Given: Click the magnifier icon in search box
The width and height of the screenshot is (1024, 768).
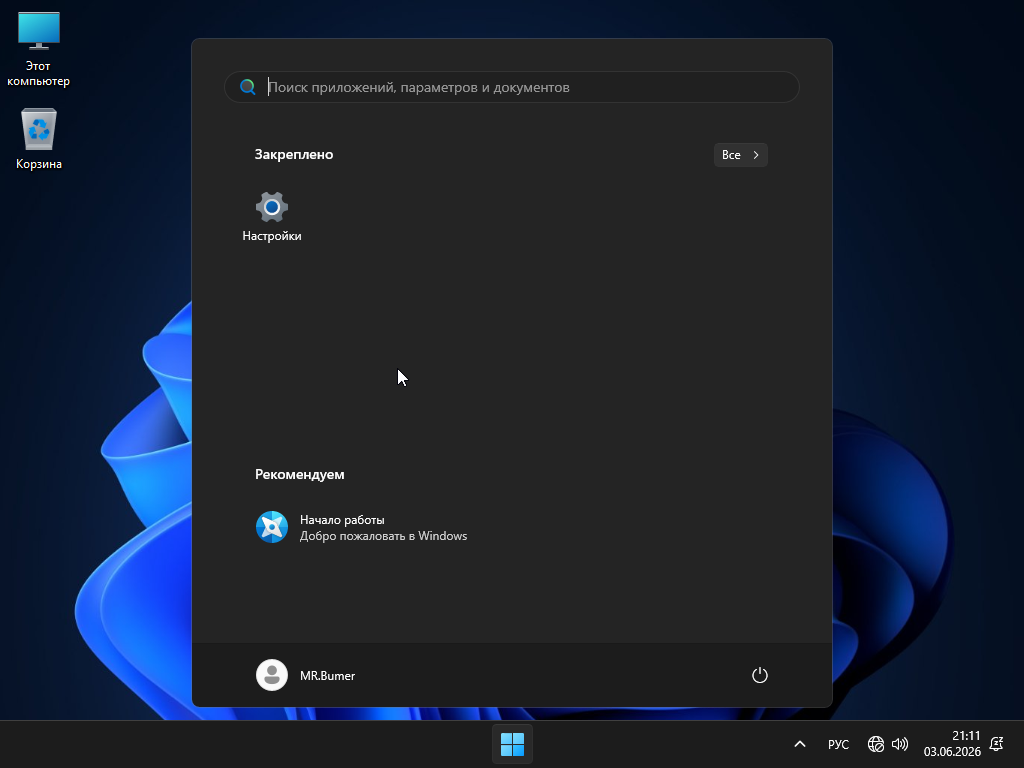Looking at the screenshot, I should [248, 87].
